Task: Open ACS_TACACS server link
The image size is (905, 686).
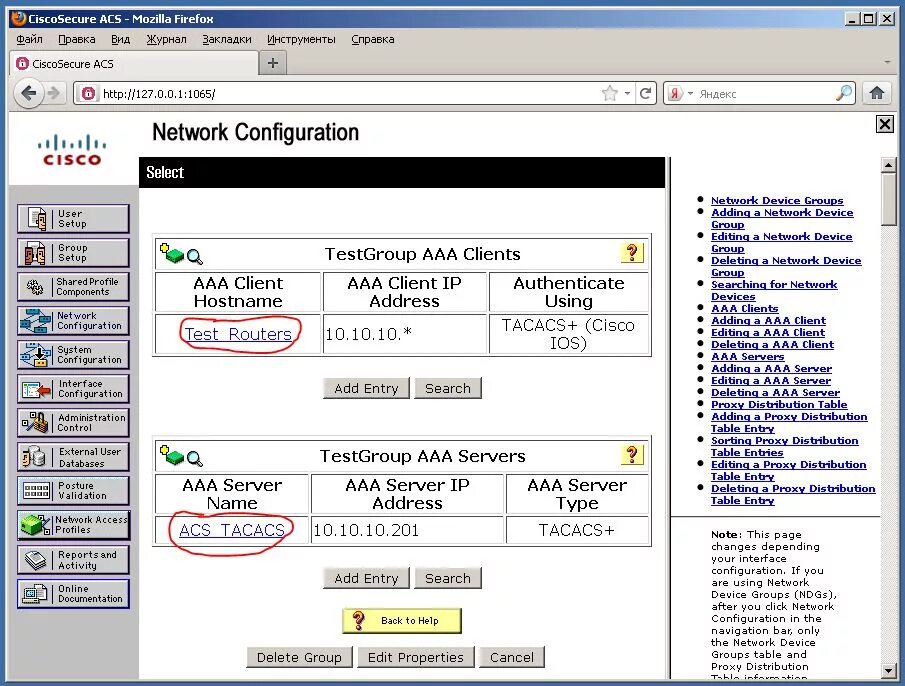Action: click(231, 530)
